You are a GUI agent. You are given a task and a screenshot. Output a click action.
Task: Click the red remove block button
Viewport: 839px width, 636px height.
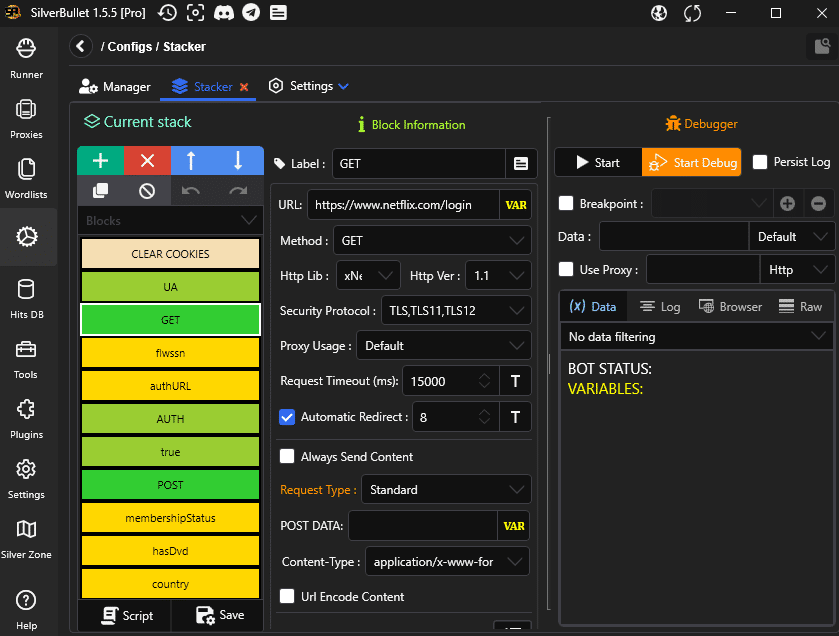(147, 161)
